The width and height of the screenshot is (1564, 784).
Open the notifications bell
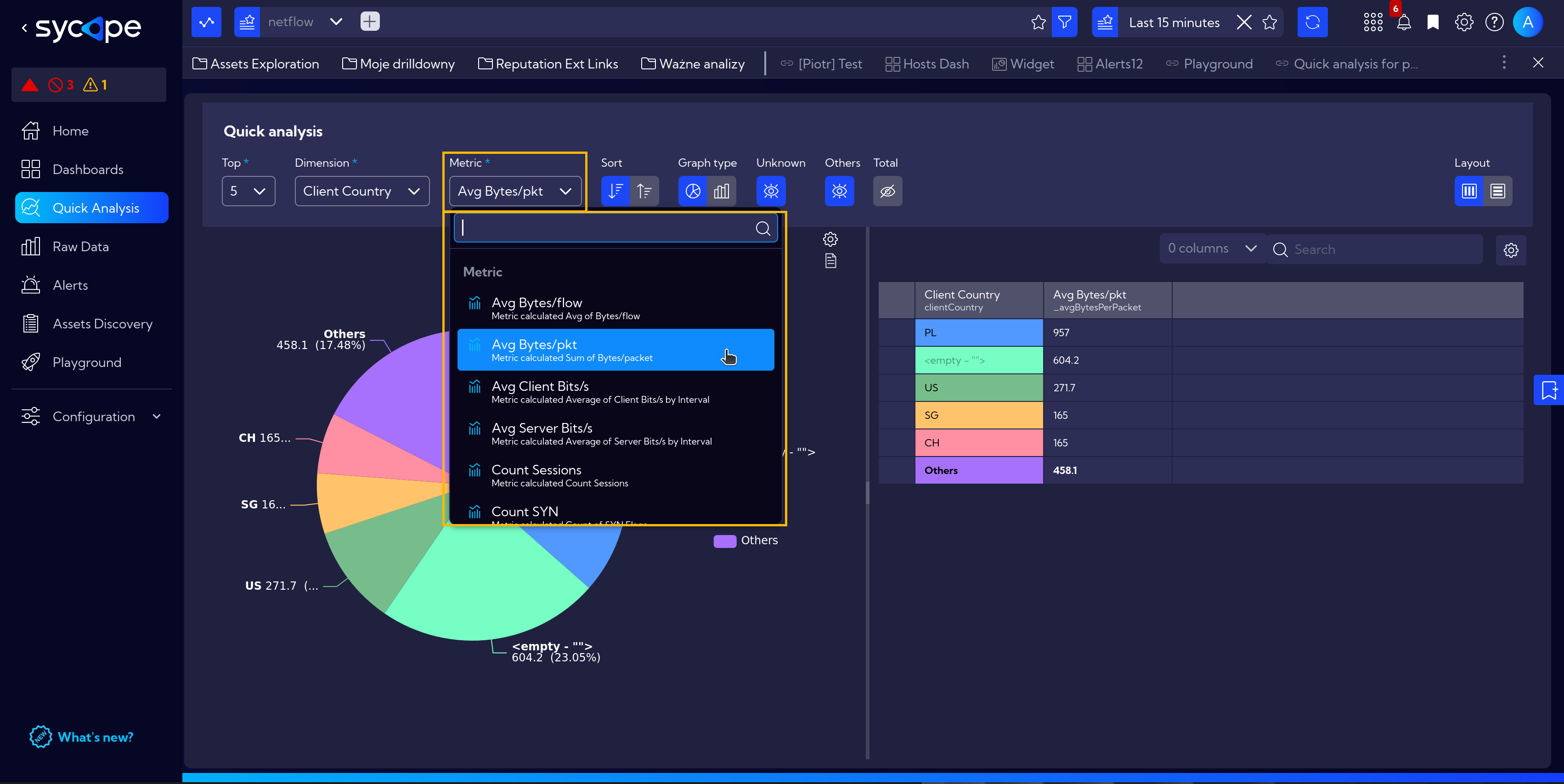(x=1404, y=23)
